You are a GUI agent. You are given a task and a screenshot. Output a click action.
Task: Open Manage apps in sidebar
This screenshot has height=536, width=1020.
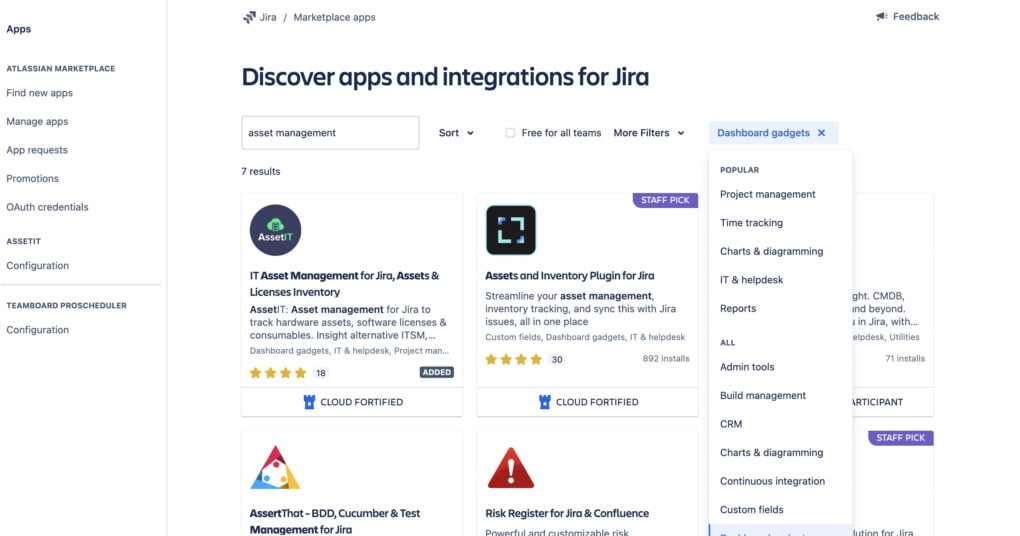click(37, 122)
